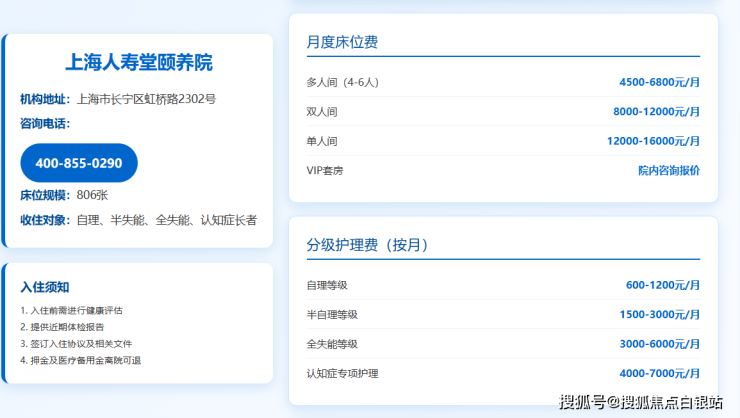Click the 分级护理费（按月）heading
Screen dimensions: 740x418
[367, 245]
